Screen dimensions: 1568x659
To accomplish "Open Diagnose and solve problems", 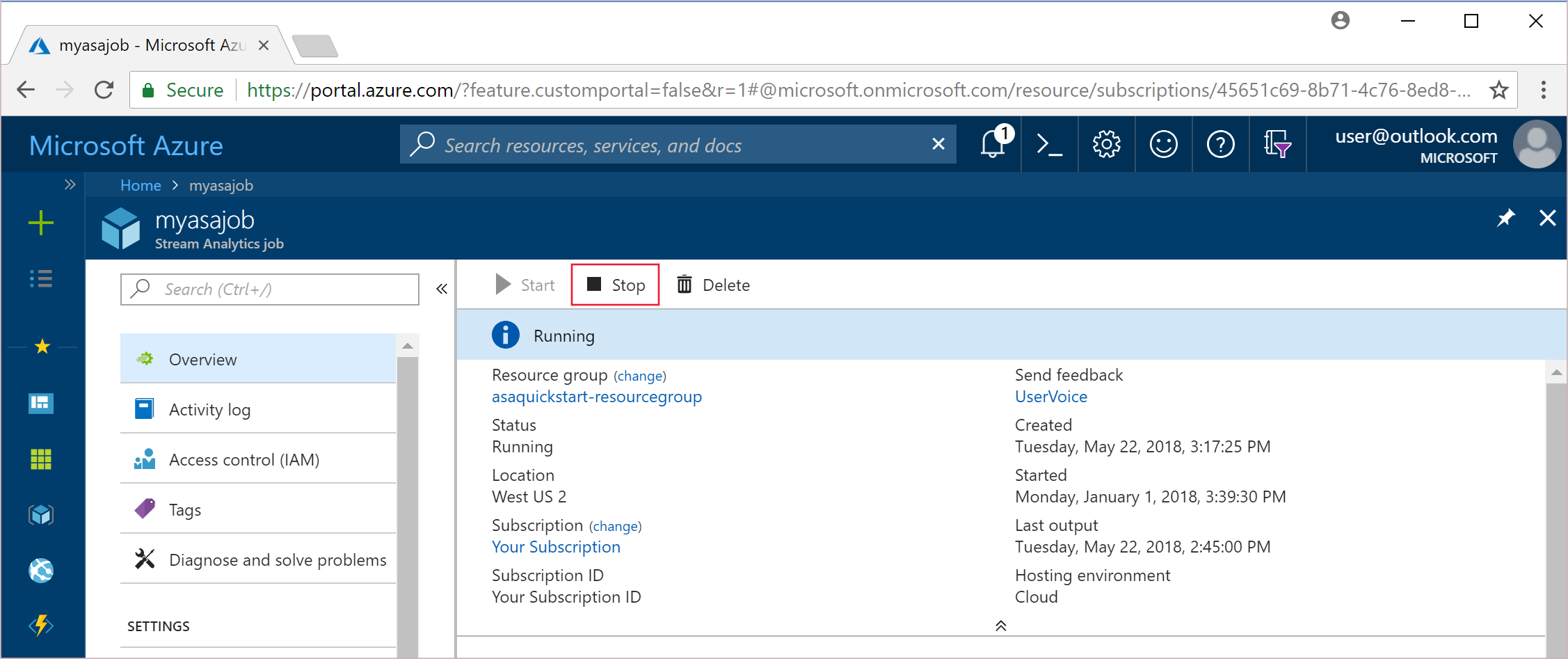I will coord(258,559).
